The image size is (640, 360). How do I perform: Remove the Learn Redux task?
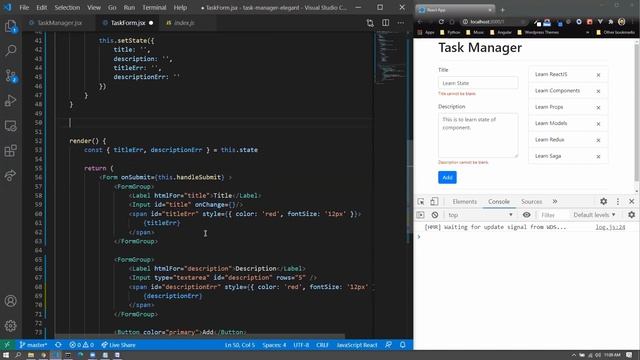[598, 140]
